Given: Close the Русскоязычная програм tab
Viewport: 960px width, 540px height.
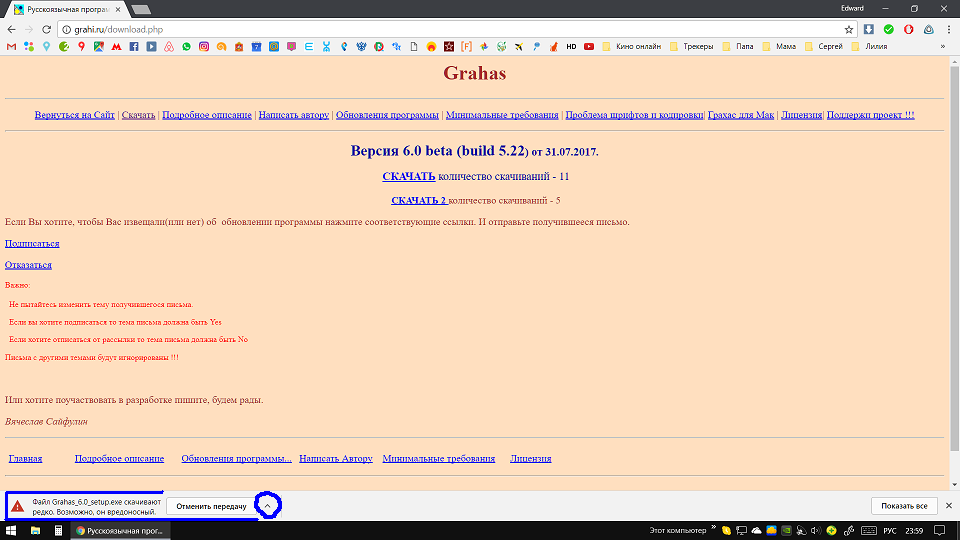Looking at the screenshot, I should click(118, 10).
